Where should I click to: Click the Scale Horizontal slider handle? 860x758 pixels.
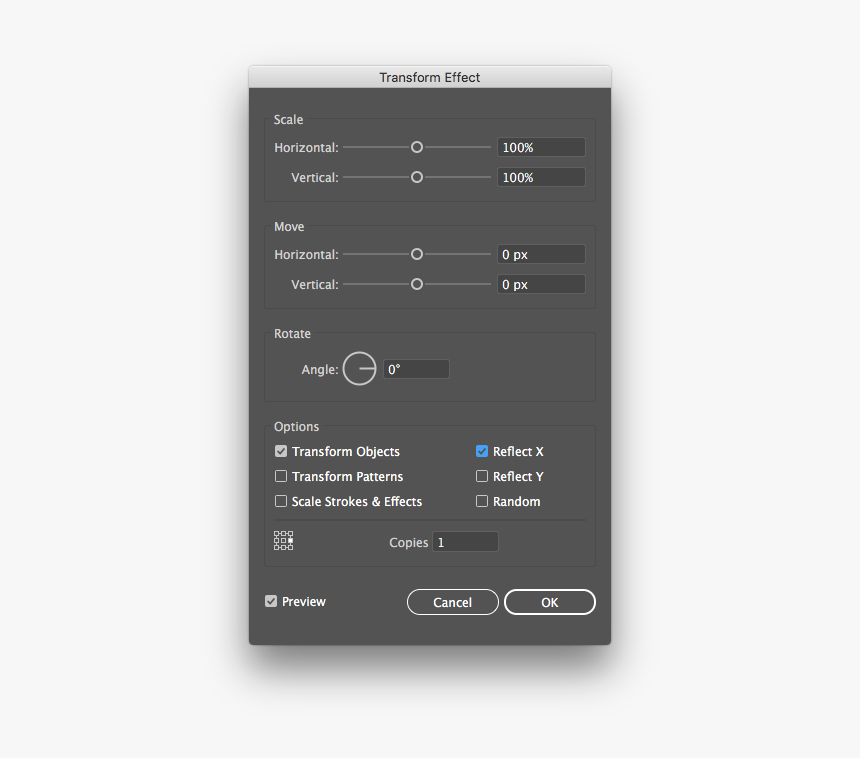pos(417,147)
